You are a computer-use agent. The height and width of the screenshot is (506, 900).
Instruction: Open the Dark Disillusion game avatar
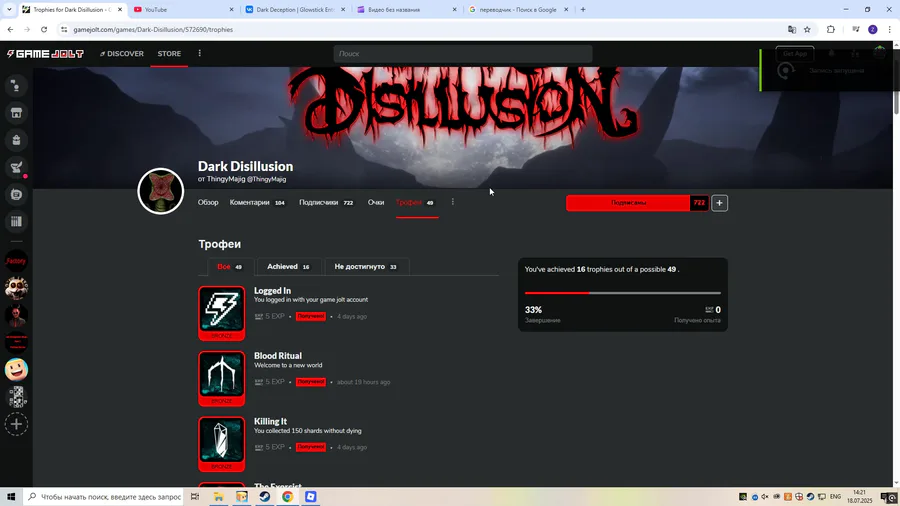(161, 191)
